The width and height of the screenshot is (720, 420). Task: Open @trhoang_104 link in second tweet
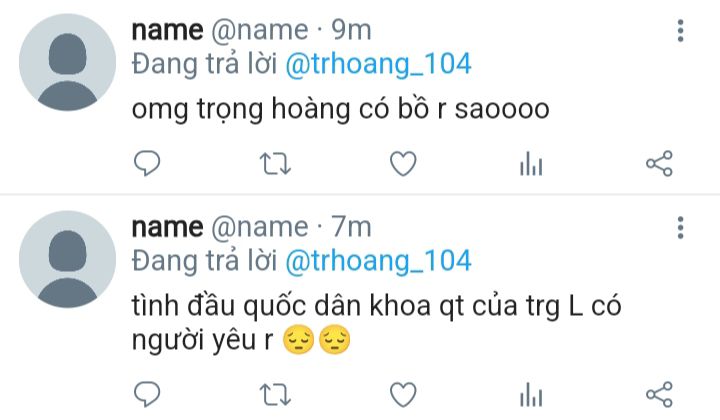click(378, 261)
